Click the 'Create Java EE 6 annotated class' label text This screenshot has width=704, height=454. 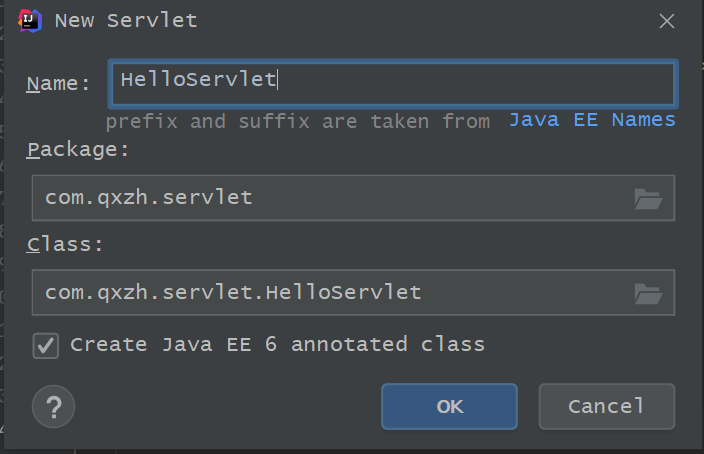coord(277,345)
